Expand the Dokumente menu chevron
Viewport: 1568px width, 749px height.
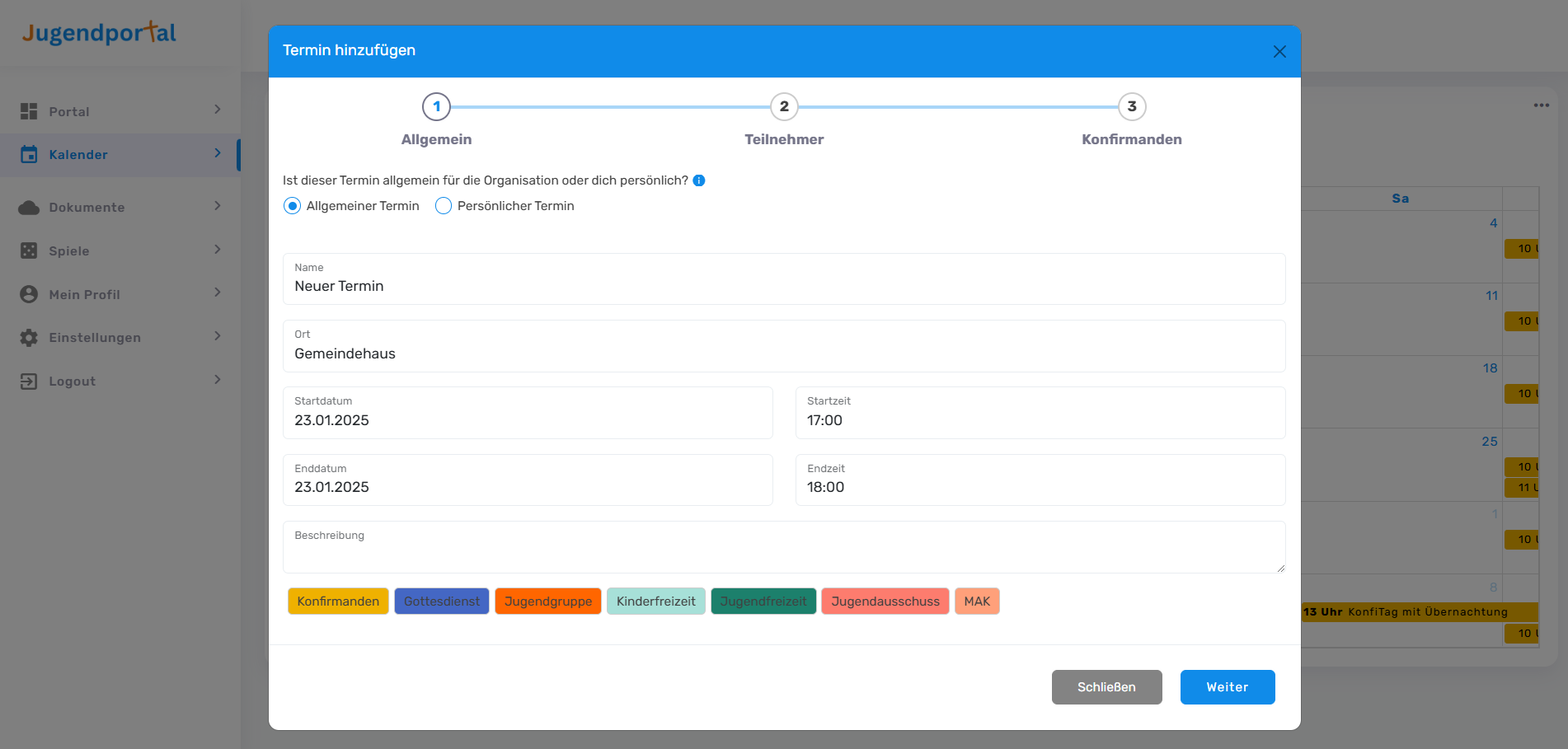coord(218,206)
